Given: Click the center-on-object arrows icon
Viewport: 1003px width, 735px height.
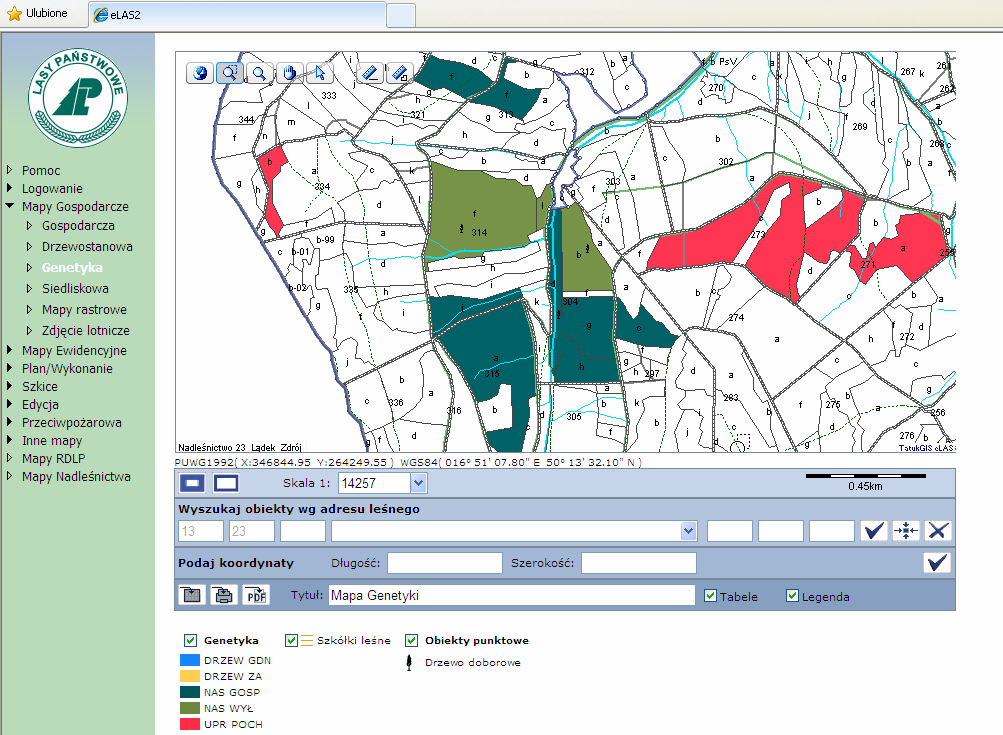Looking at the screenshot, I should [906, 530].
